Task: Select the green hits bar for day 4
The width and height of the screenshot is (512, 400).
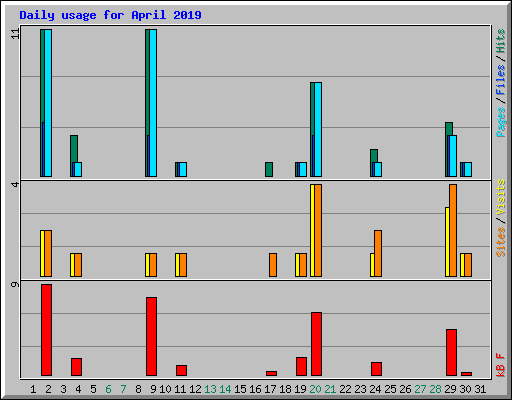Action: click(x=74, y=149)
